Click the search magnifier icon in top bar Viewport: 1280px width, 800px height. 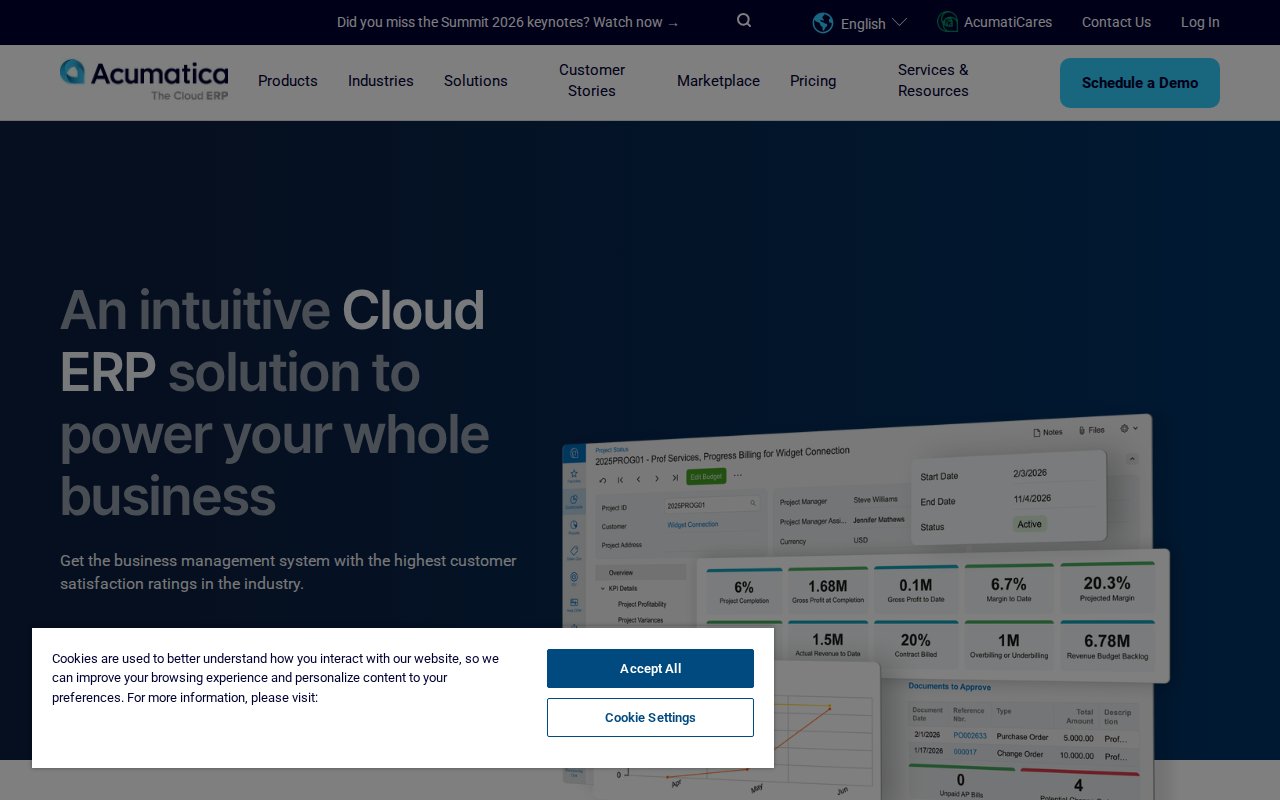[x=744, y=21]
